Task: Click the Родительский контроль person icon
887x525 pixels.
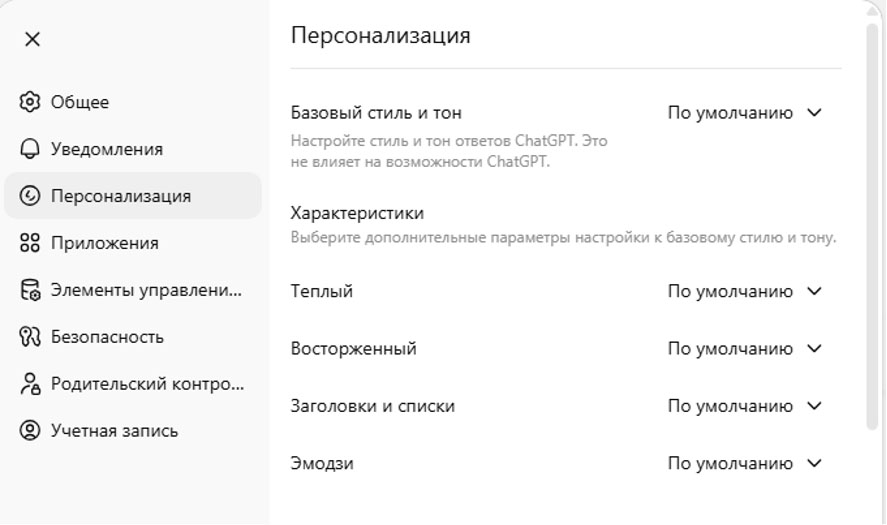Action: pos(30,384)
